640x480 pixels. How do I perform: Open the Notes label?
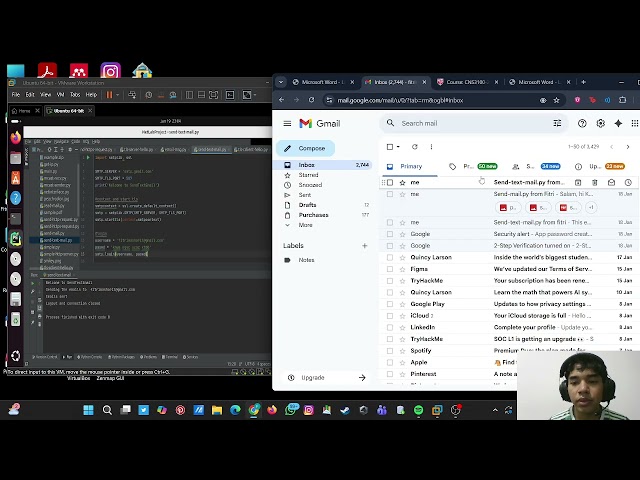(x=306, y=260)
